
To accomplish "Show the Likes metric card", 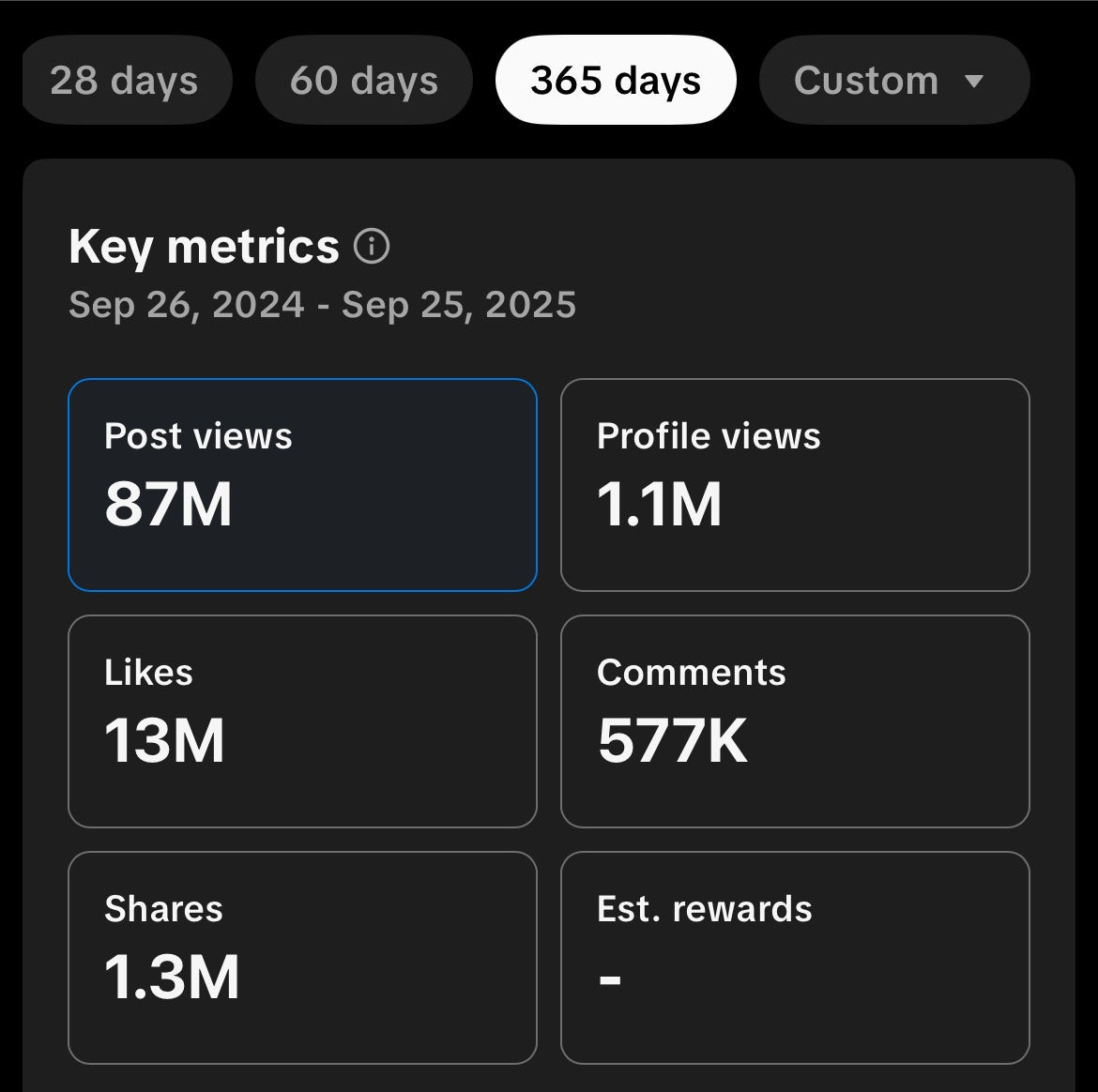I will pos(302,721).
